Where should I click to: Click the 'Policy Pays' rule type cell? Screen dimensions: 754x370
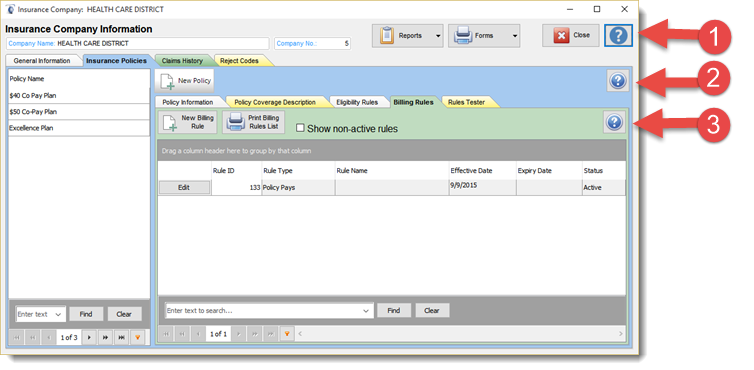(298, 188)
